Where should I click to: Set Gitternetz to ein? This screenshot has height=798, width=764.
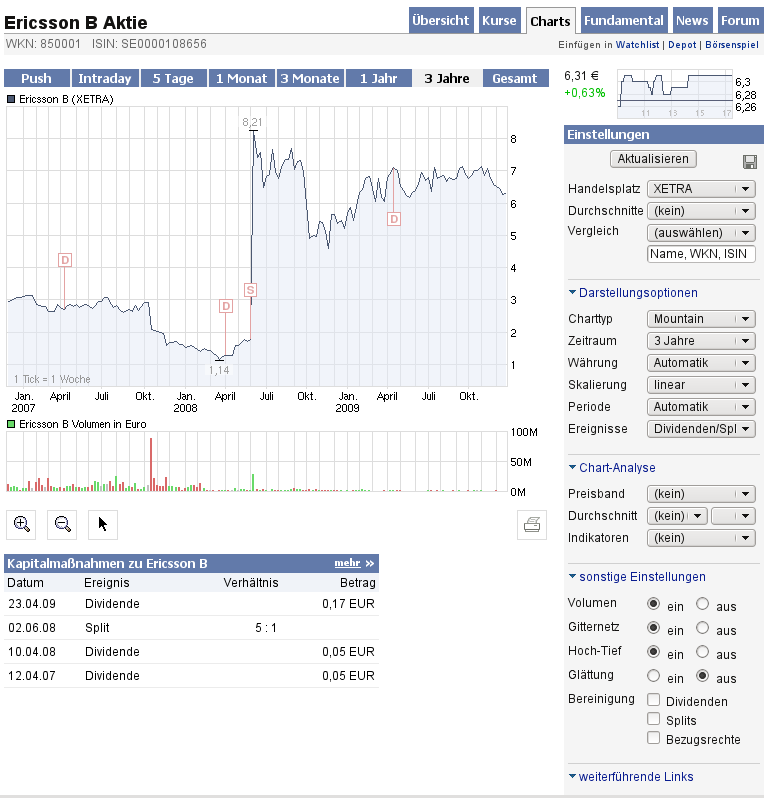point(653,628)
